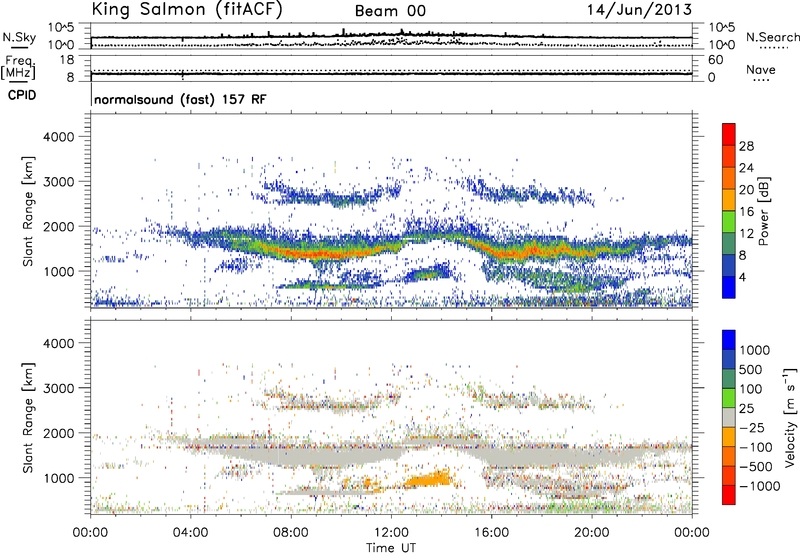Screen dimensions: 800x554
Task: Click the orange velocity patch near 13:00 UT
Action: [x=428, y=479]
